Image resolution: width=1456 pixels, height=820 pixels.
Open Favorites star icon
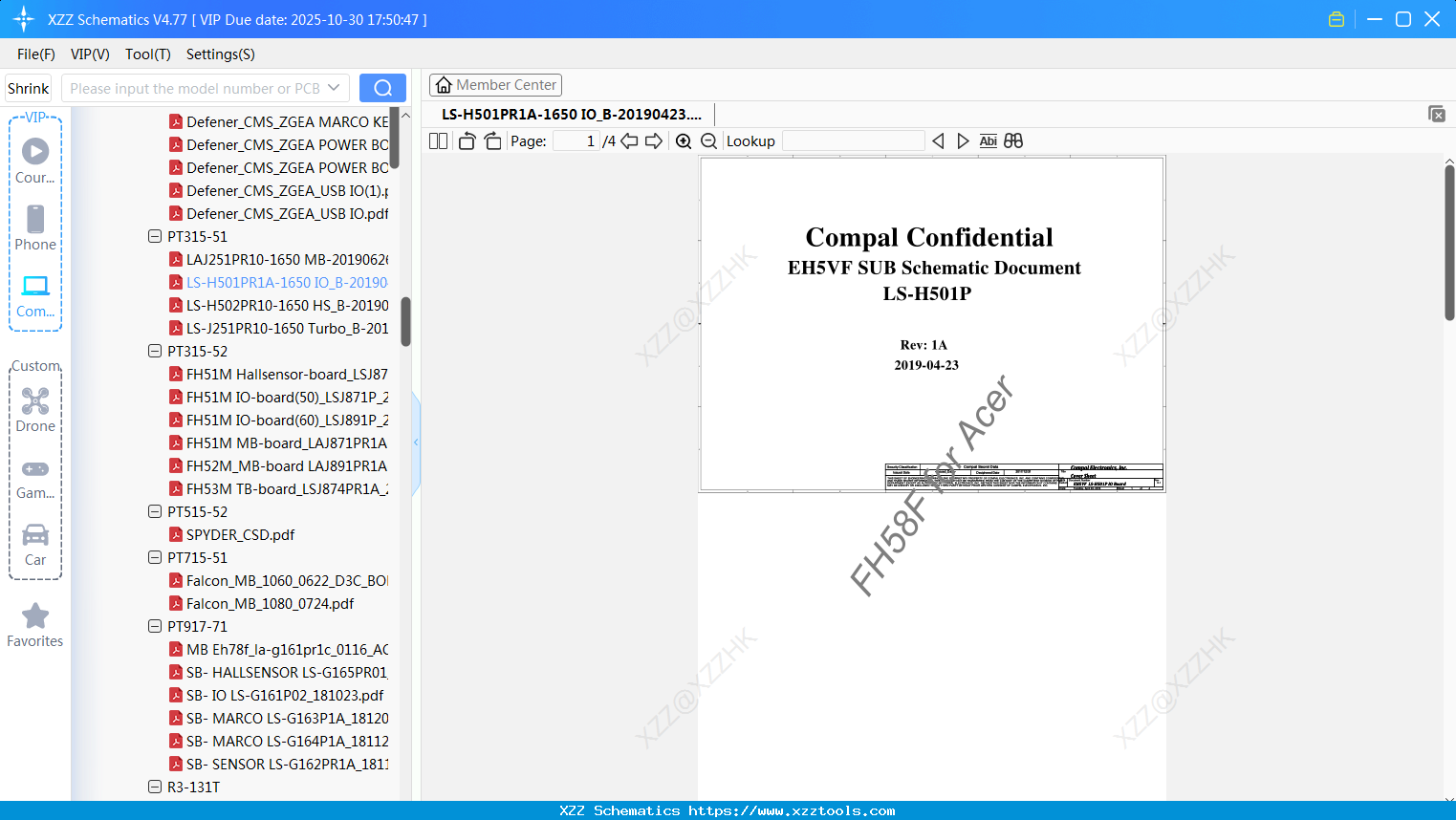click(35, 616)
